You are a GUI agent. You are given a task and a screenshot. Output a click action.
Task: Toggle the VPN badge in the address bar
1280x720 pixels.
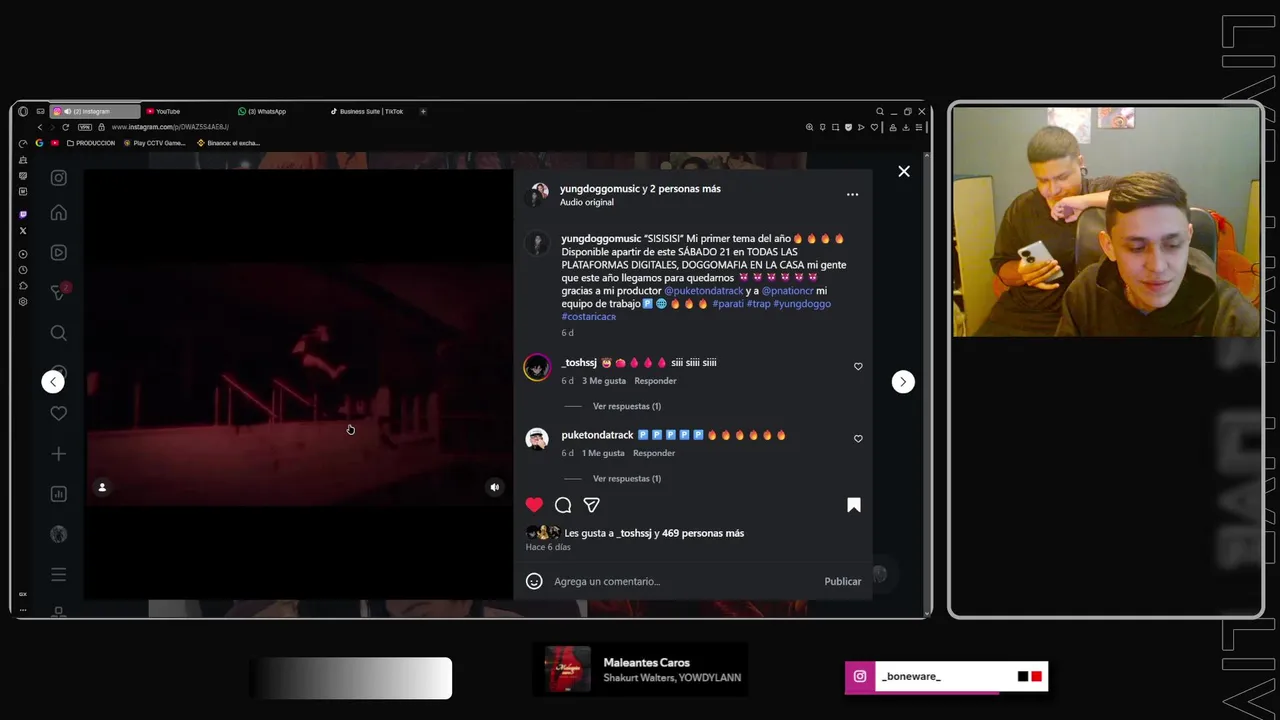(x=85, y=127)
